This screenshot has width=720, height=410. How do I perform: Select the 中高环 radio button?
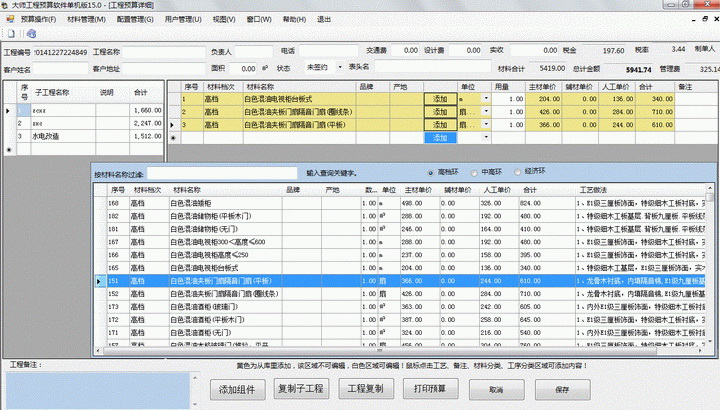[x=474, y=173]
